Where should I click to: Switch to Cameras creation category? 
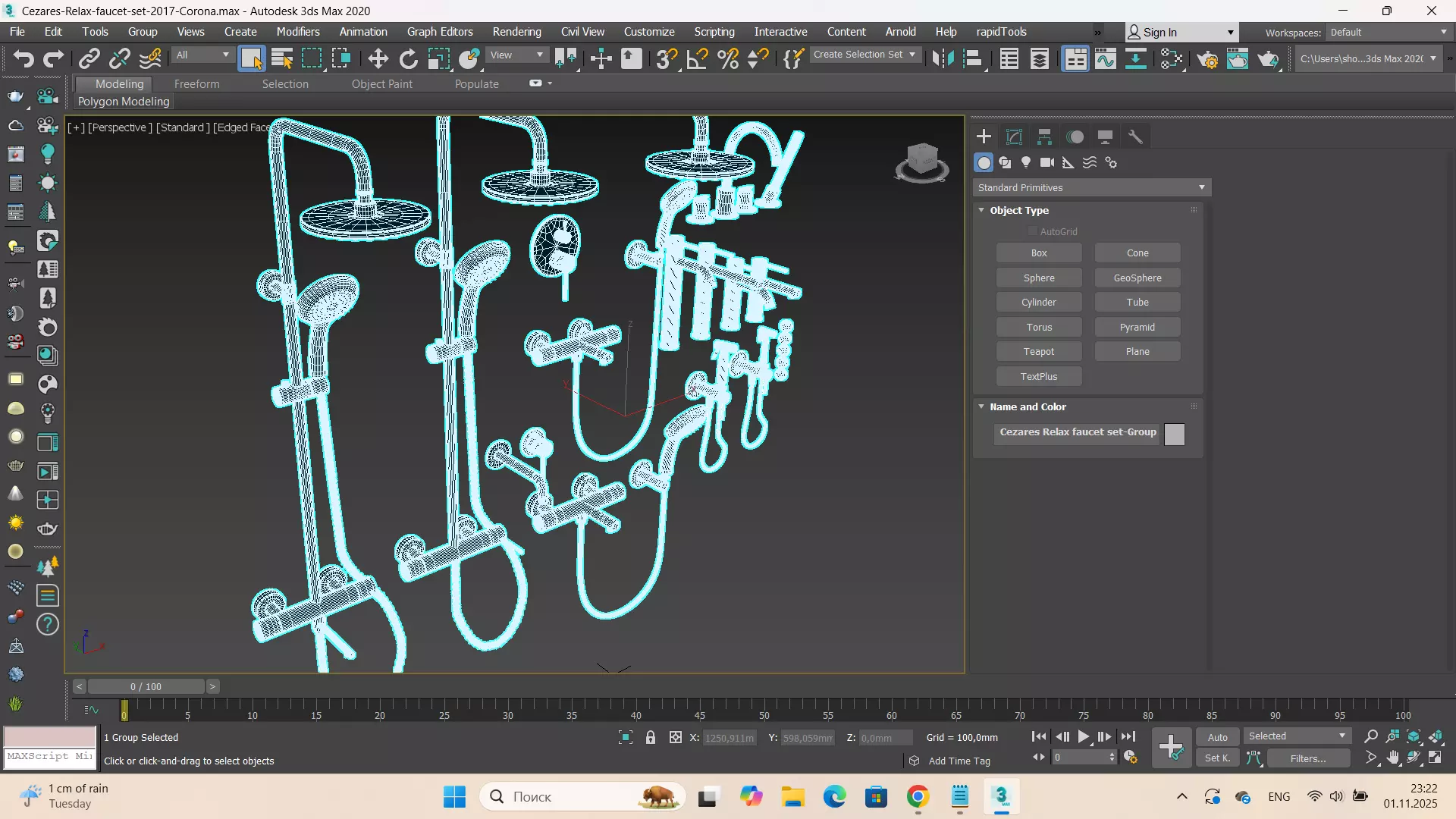click(x=1047, y=162)
